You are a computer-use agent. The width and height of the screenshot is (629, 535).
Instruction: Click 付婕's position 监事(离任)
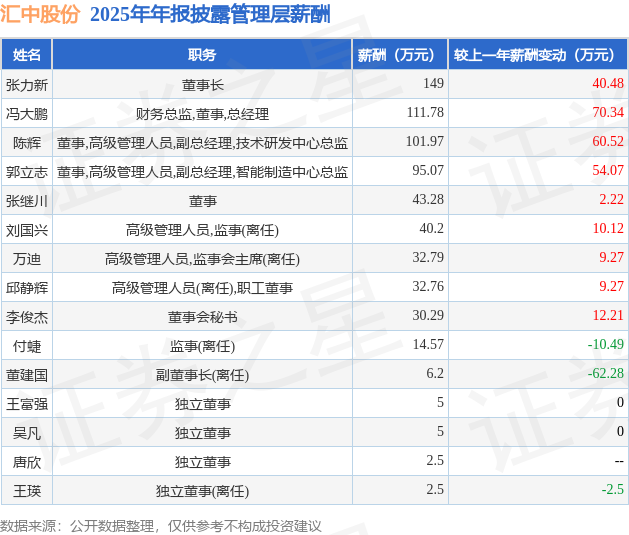point(202,346)
